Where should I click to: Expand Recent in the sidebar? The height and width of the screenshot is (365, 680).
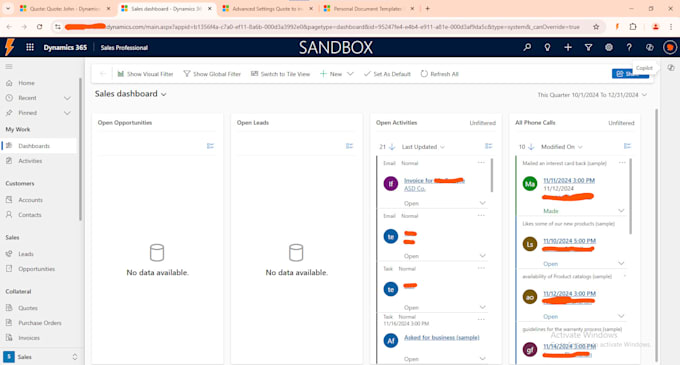(x=67, y=98)
